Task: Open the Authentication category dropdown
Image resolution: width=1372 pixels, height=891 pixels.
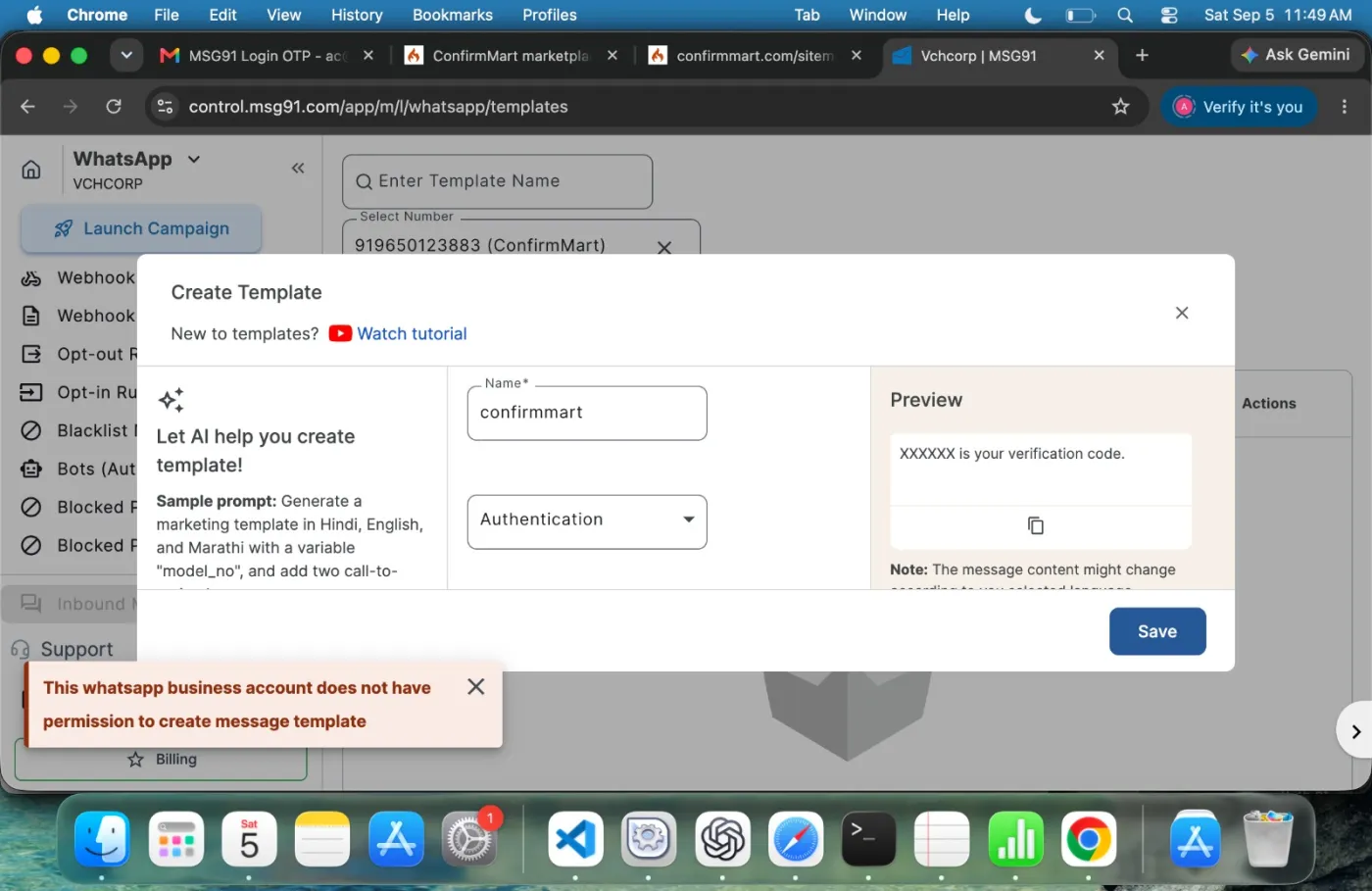Action: pyautogui.click(x=587, y=521)
